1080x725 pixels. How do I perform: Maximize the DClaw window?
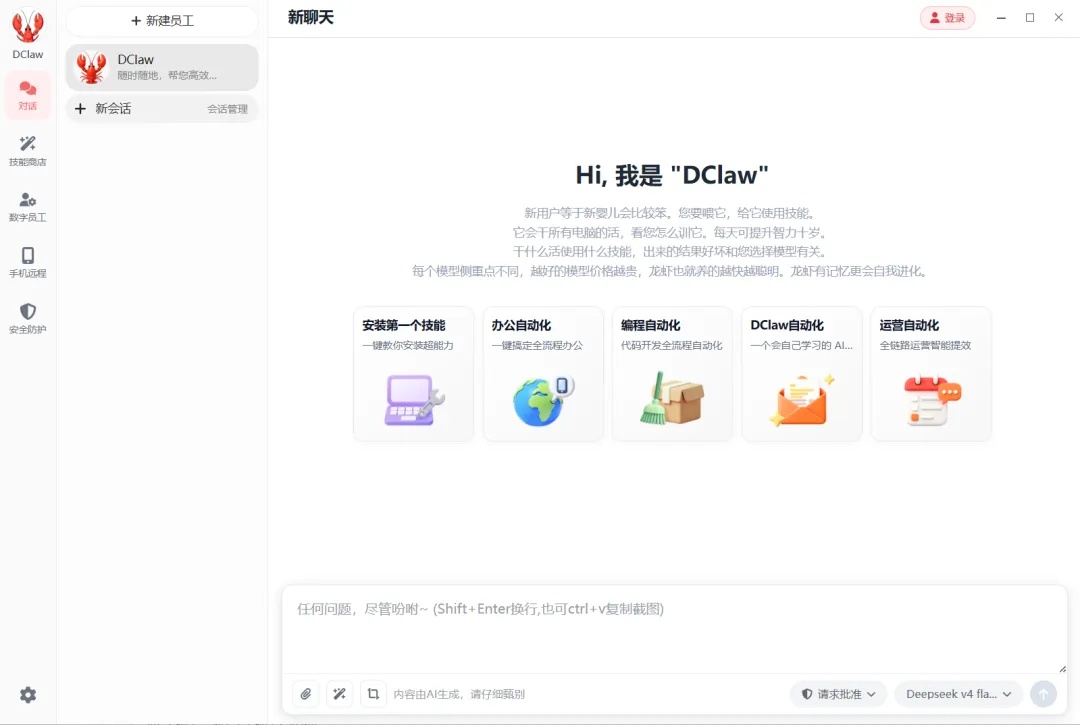1030,18
